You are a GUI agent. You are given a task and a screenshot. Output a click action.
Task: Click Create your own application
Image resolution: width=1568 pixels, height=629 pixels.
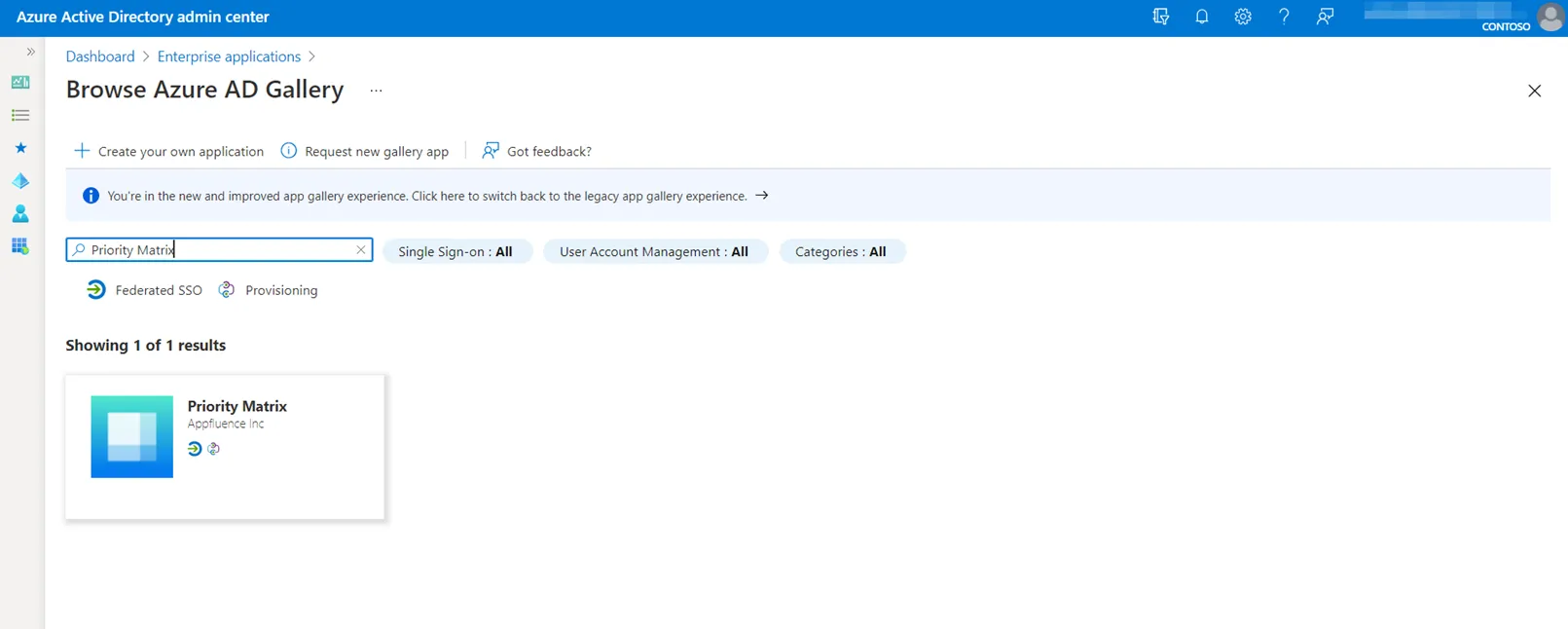click(x=168, y=151)
